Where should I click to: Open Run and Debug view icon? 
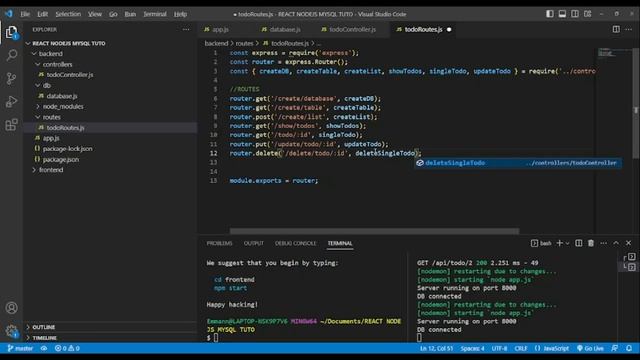(11, 102)
